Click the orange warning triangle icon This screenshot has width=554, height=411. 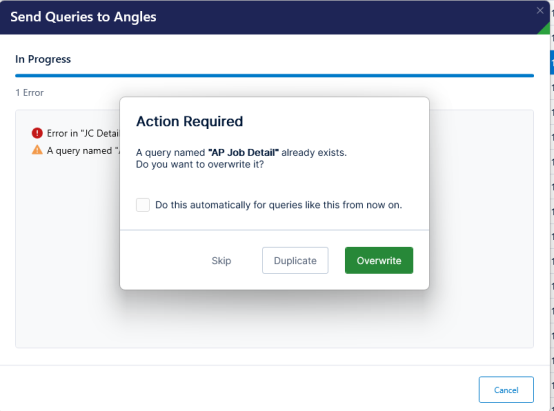point(37,150)
